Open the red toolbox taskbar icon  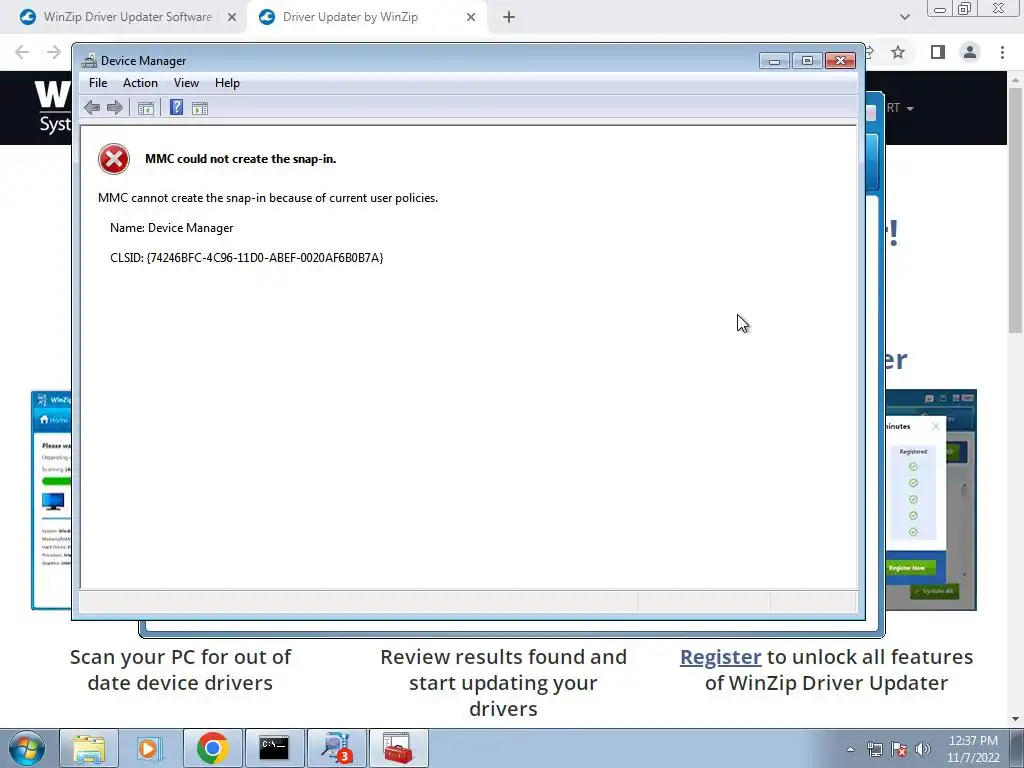click(398, 748)
